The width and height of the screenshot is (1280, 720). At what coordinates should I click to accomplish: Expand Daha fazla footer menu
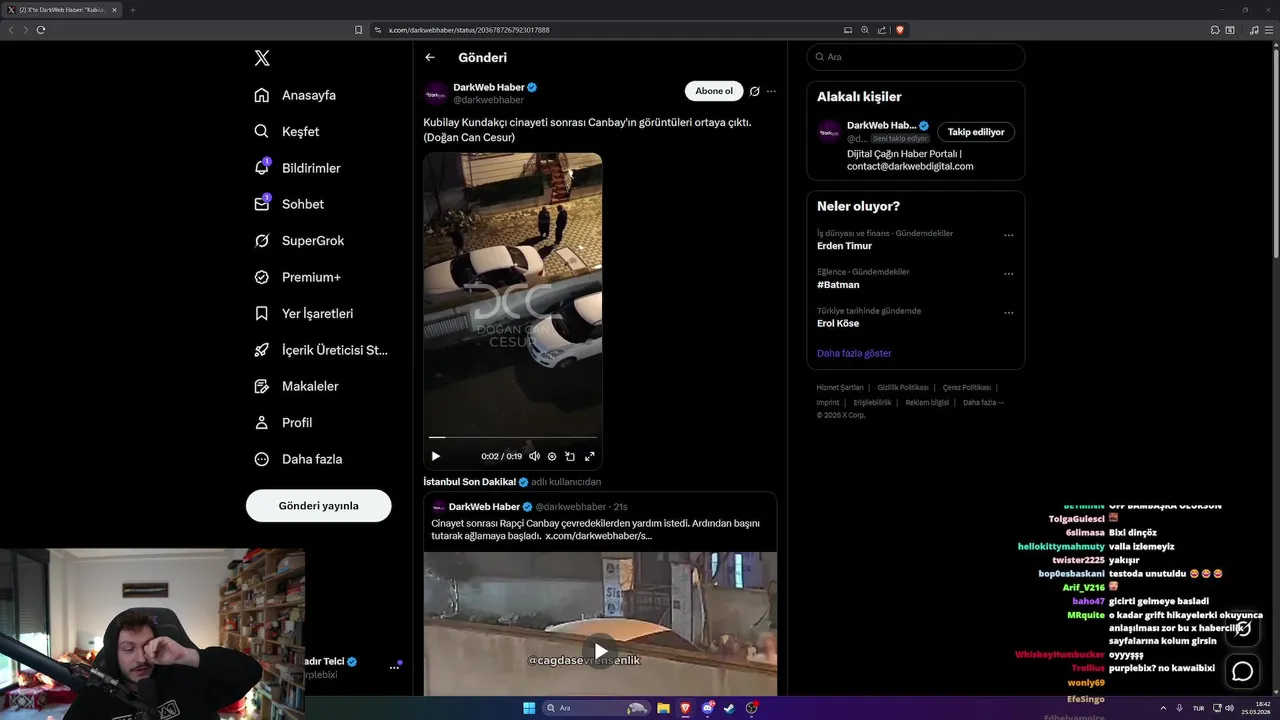983,402
